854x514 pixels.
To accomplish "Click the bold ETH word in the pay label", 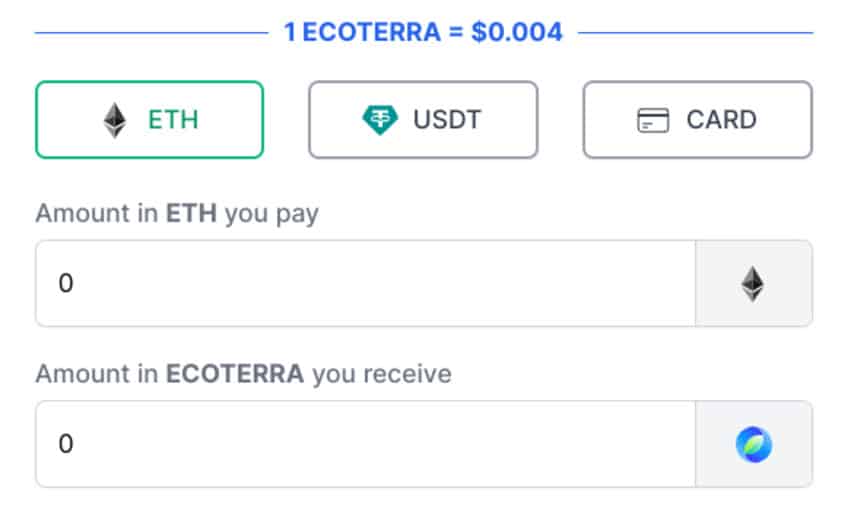I will point(191,214).
